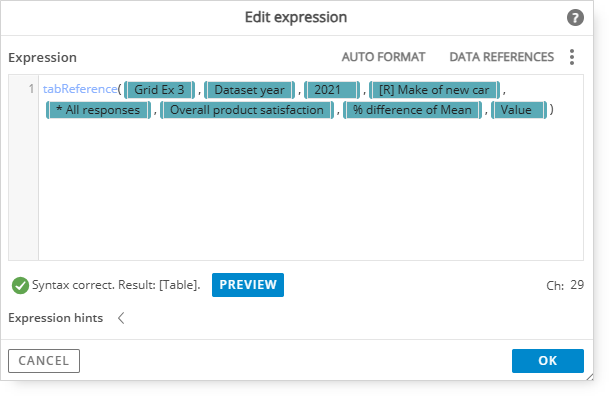Select the Grid Ex 3 reference token
This screenshot has width=609, height=396.
[x=159, y=90]
